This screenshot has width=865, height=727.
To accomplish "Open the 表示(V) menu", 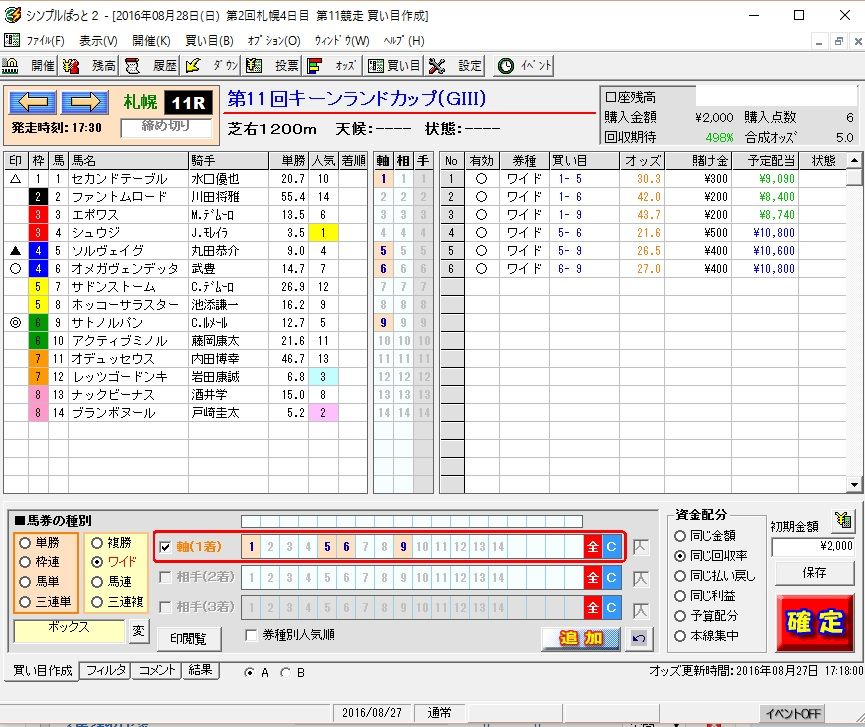I will tap(98, 41).
